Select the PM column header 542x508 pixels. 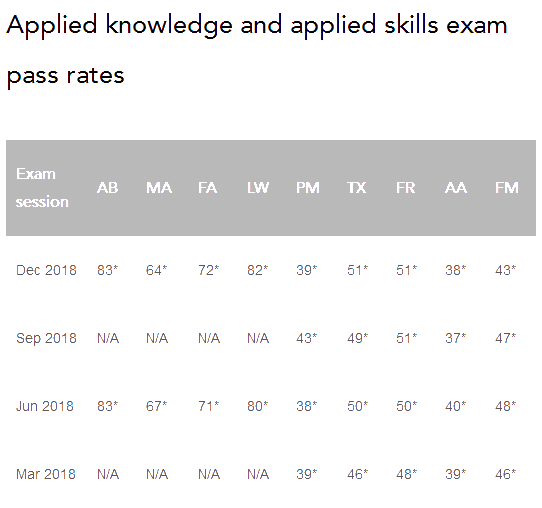tap(308, 188)
